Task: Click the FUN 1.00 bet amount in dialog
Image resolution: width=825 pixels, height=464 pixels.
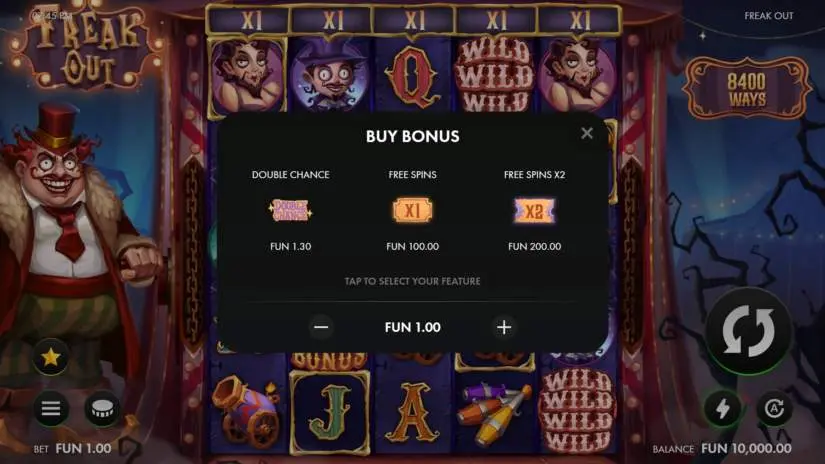Action: (412, 327)
